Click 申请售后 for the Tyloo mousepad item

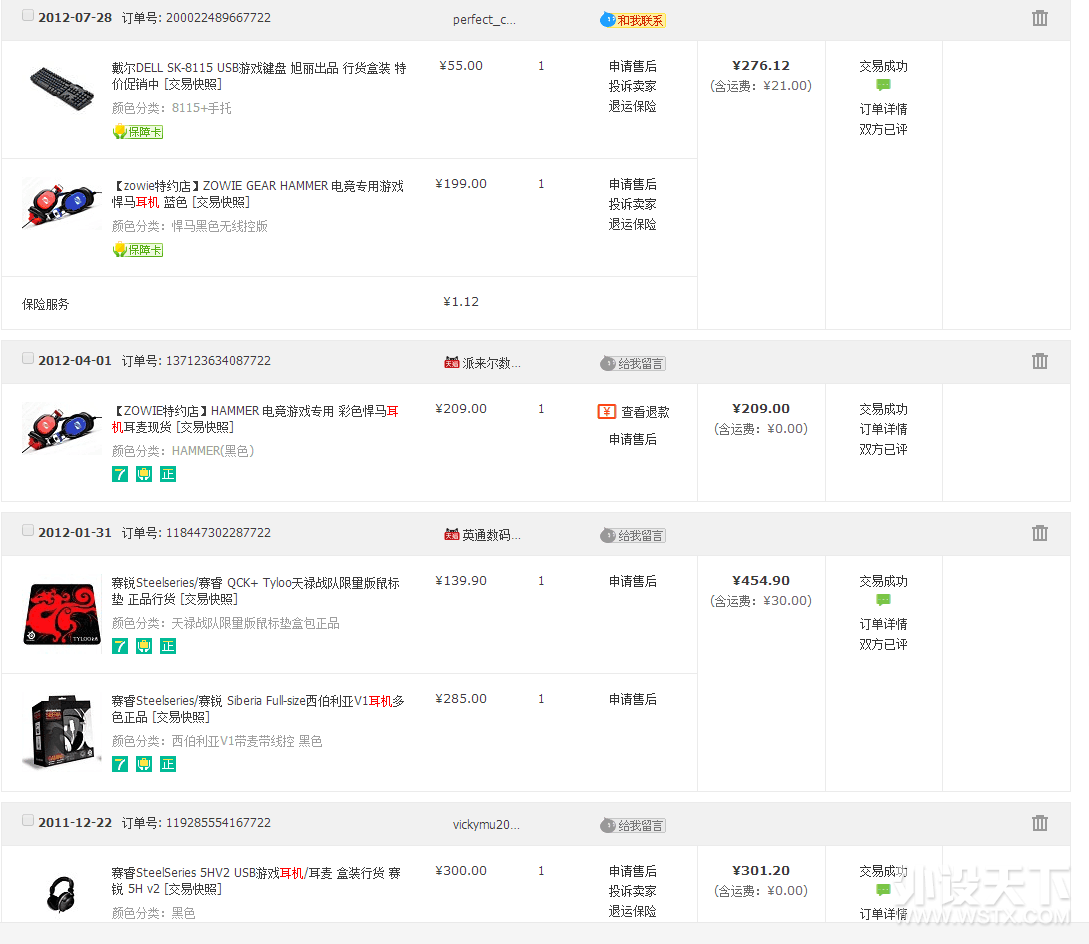[x=632, y=581]
